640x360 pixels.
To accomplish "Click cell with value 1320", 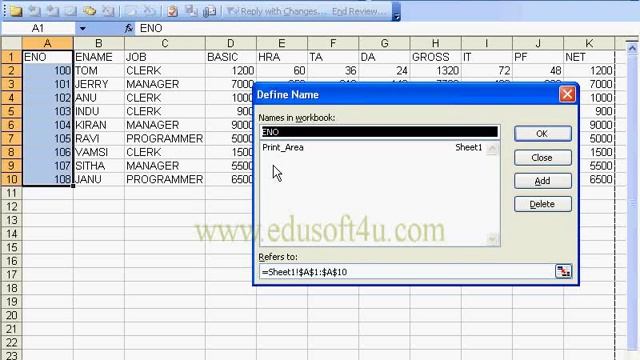I will point(436,71).
